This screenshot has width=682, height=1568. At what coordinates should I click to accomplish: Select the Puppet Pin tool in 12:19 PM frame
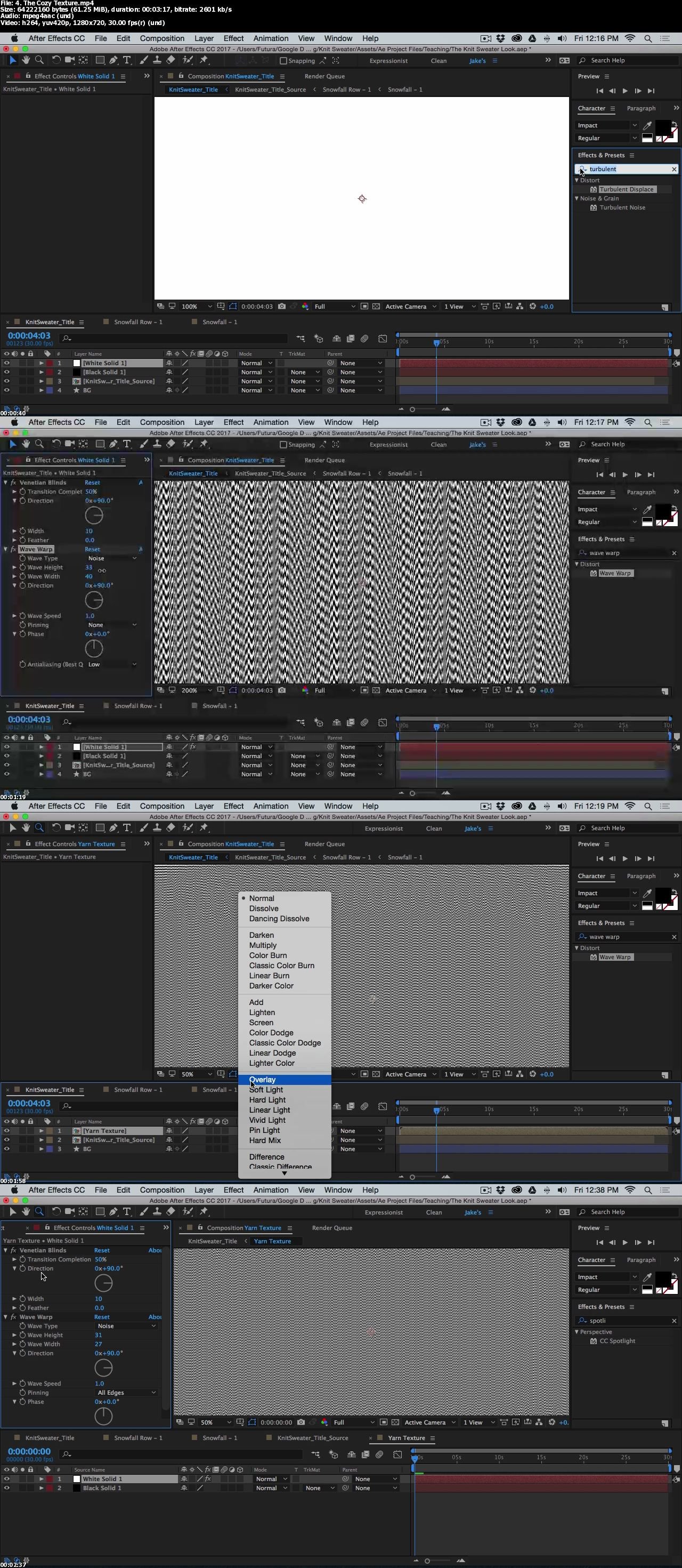(x=203, y=828)
